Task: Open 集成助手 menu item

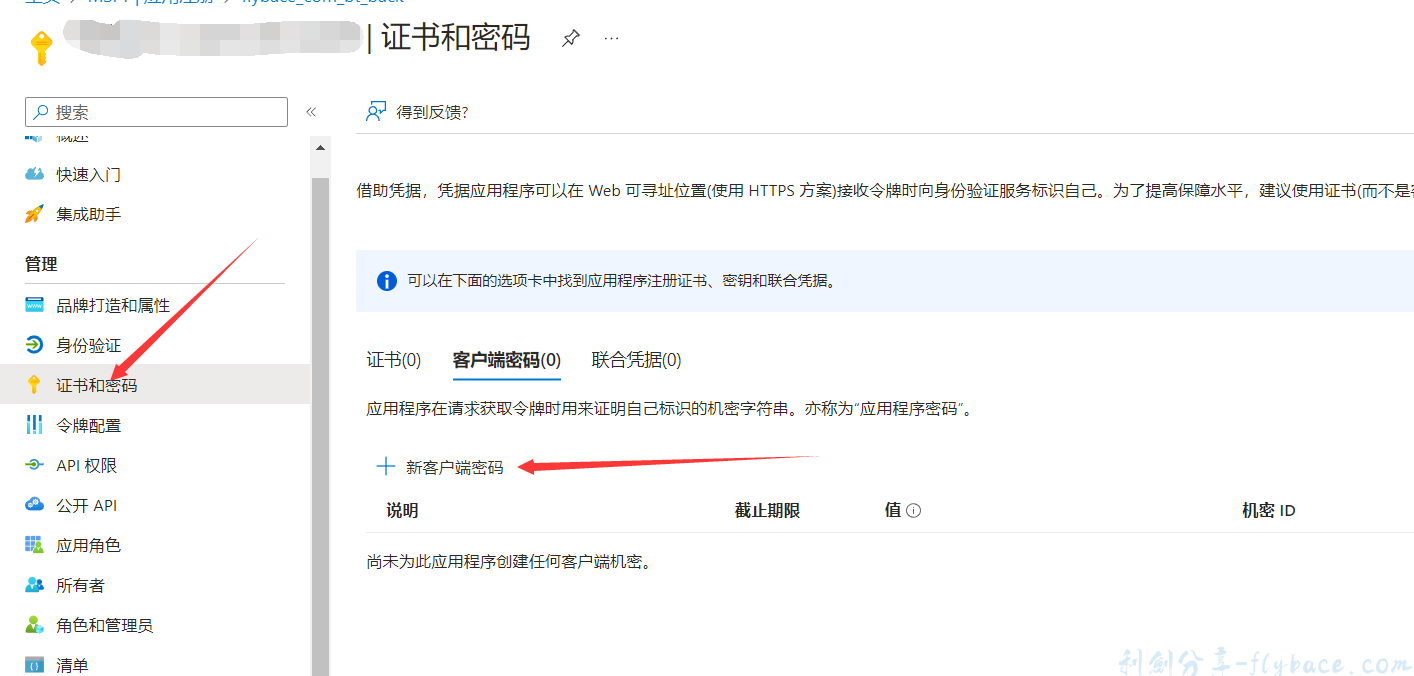Action: 88,214
